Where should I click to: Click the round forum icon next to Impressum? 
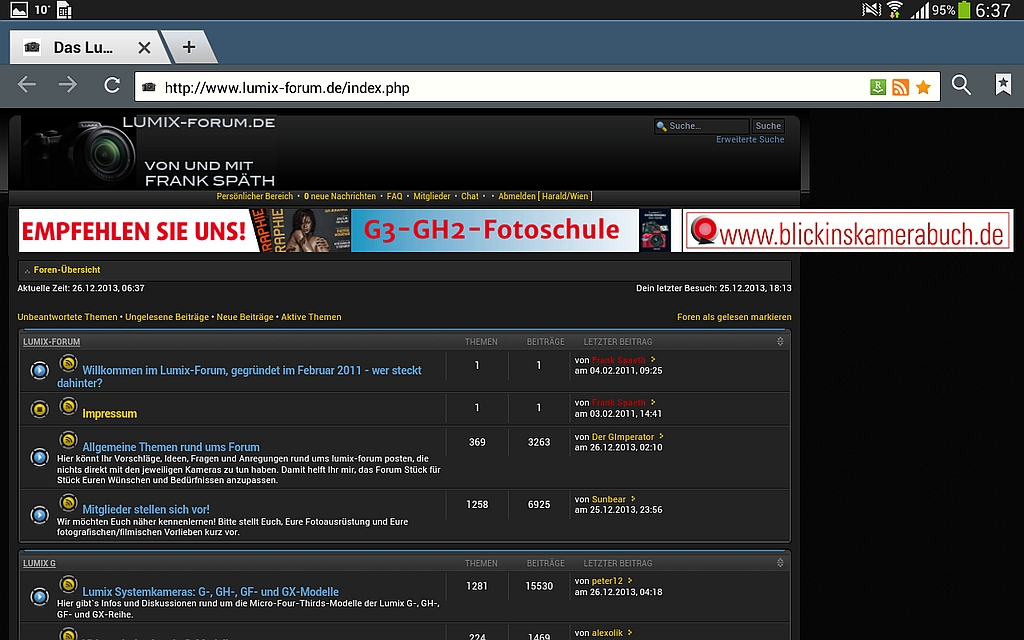point(40,408)
